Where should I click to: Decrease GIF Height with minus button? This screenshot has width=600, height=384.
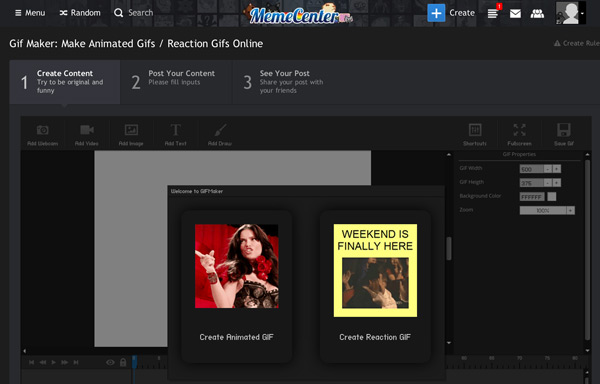(x=548, y=183)
